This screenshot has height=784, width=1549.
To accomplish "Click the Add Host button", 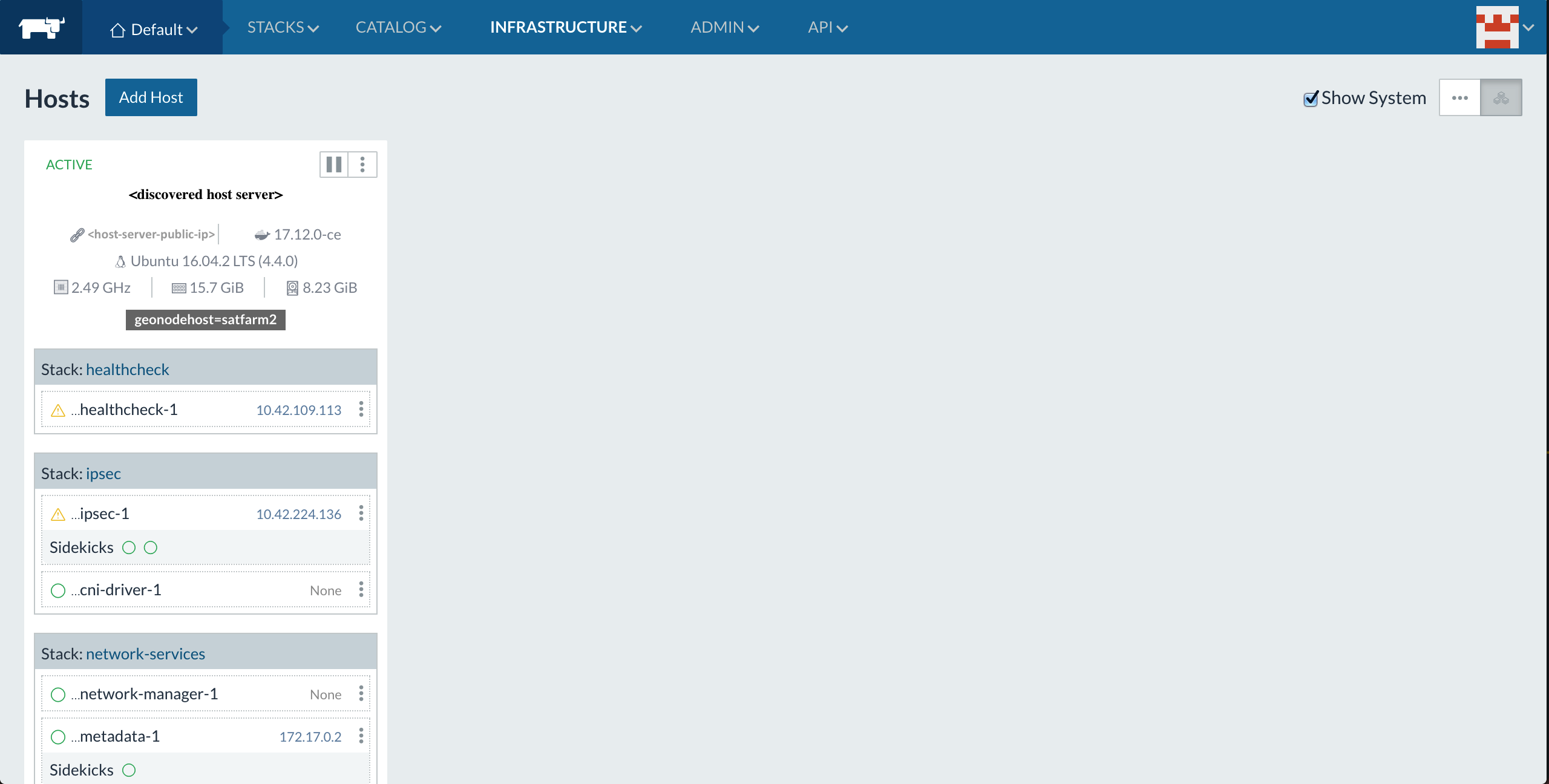I will click(151, 97).
